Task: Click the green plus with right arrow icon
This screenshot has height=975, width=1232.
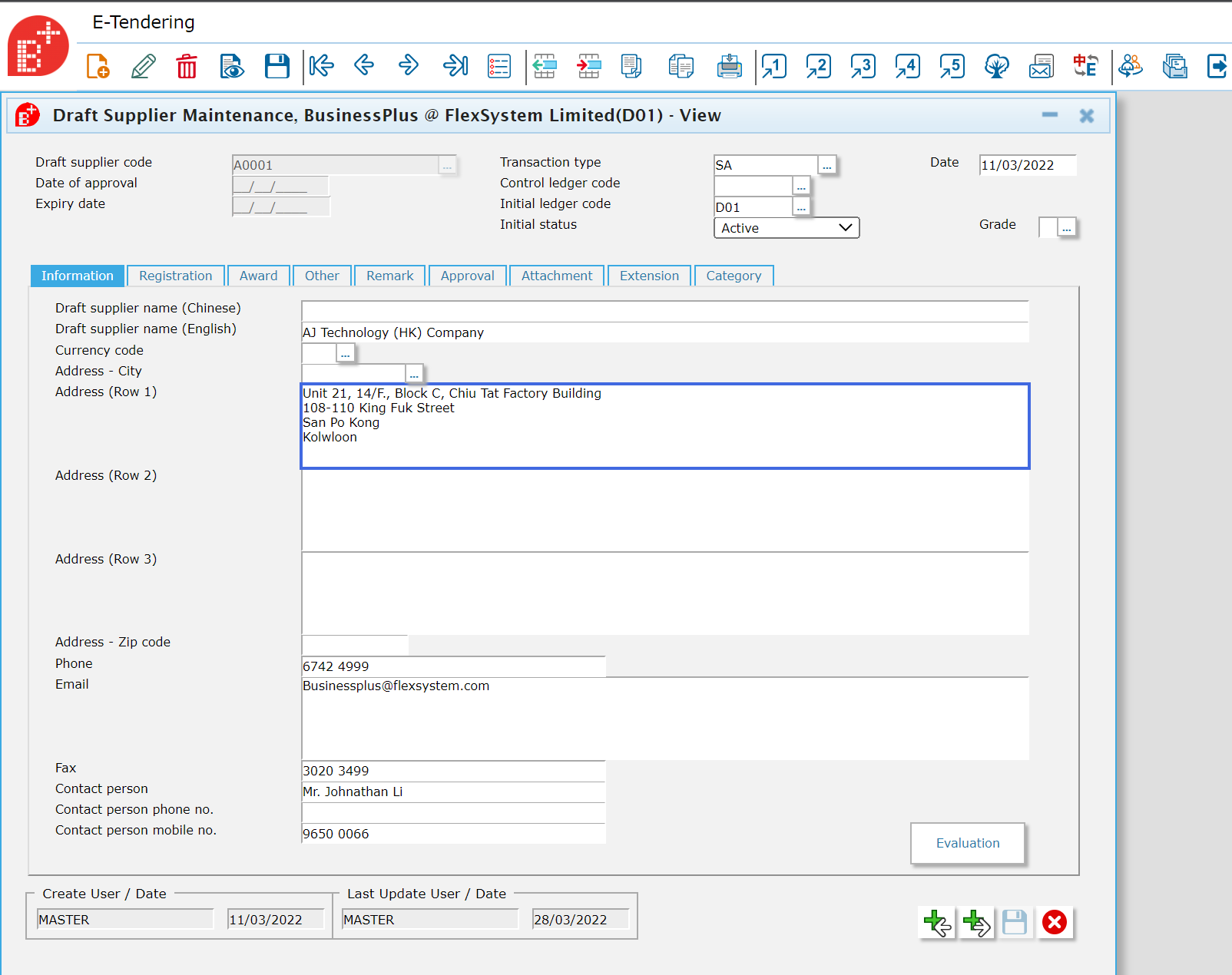Action: tap(975, 922)
